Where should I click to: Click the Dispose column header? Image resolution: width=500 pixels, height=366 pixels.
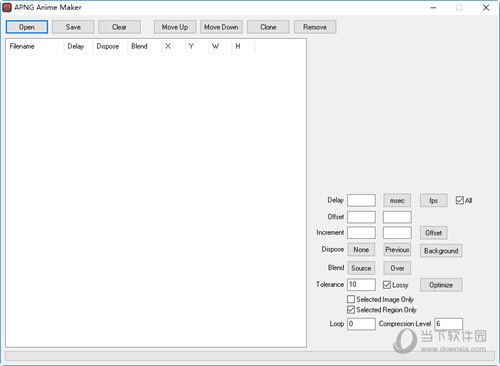[x=110, y=46]
